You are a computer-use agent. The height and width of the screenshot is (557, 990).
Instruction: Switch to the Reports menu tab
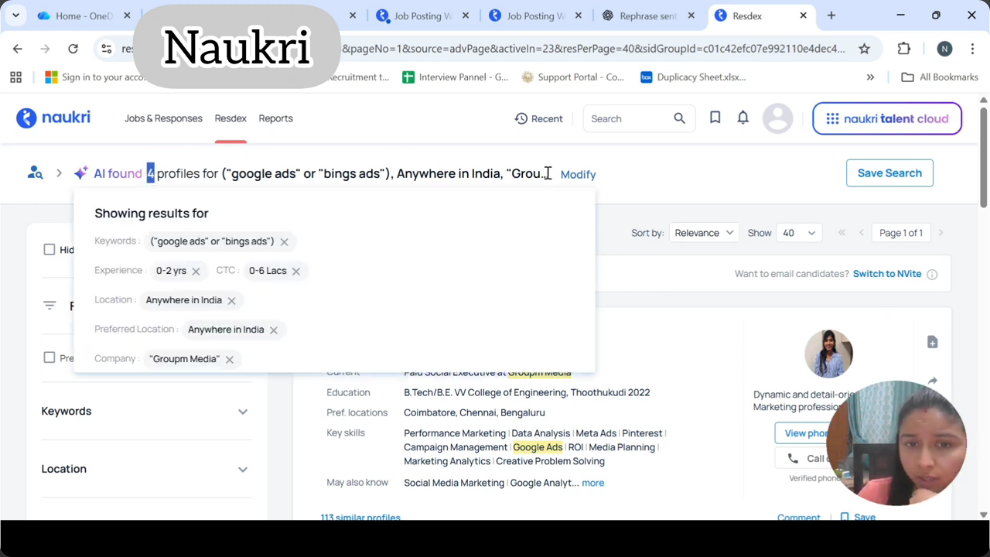tap(275, 118)
